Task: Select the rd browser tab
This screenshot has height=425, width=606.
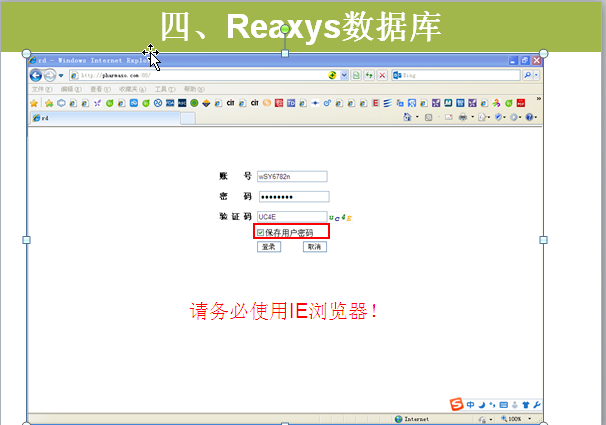Action: 105,118
